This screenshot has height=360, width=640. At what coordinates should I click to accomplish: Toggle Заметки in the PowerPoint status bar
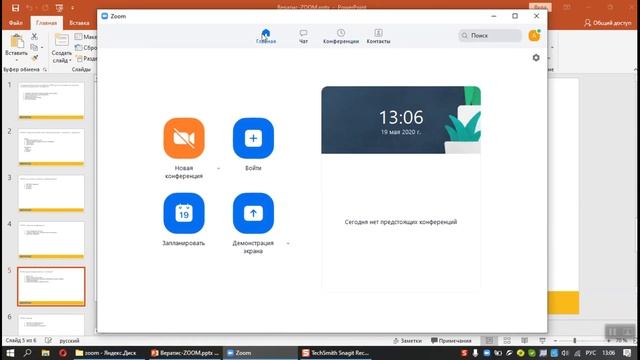coord(407,340)
